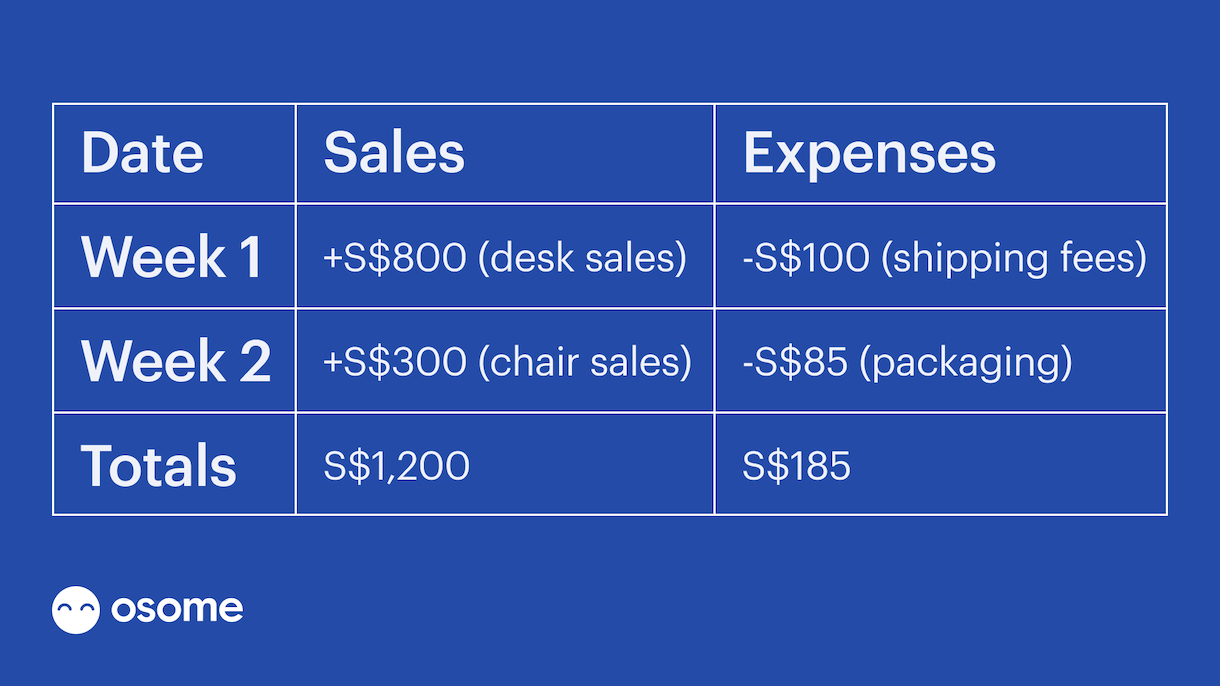Click the words 'chair sales' in parentheses

(x=585, y=362)
